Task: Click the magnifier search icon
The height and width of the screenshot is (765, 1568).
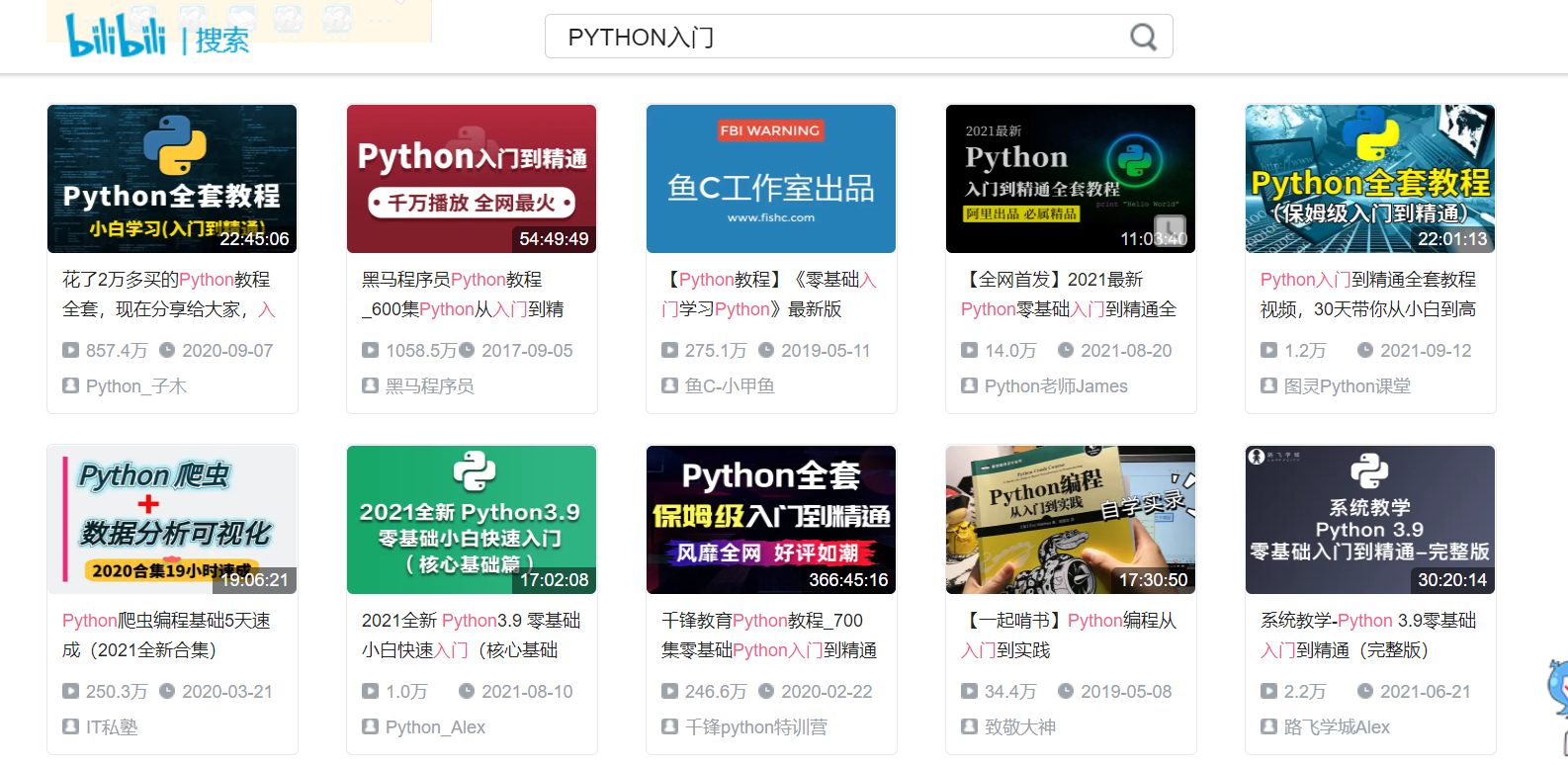Action: 1143,38
